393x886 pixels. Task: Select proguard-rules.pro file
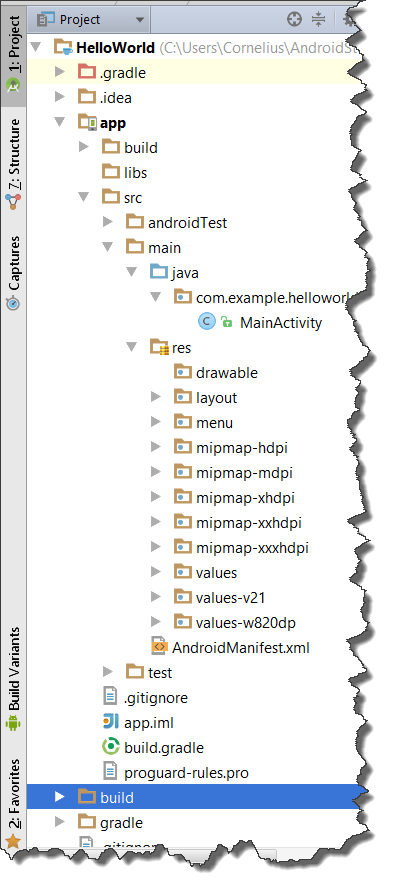pyautogui.click(x=186, y=772)
